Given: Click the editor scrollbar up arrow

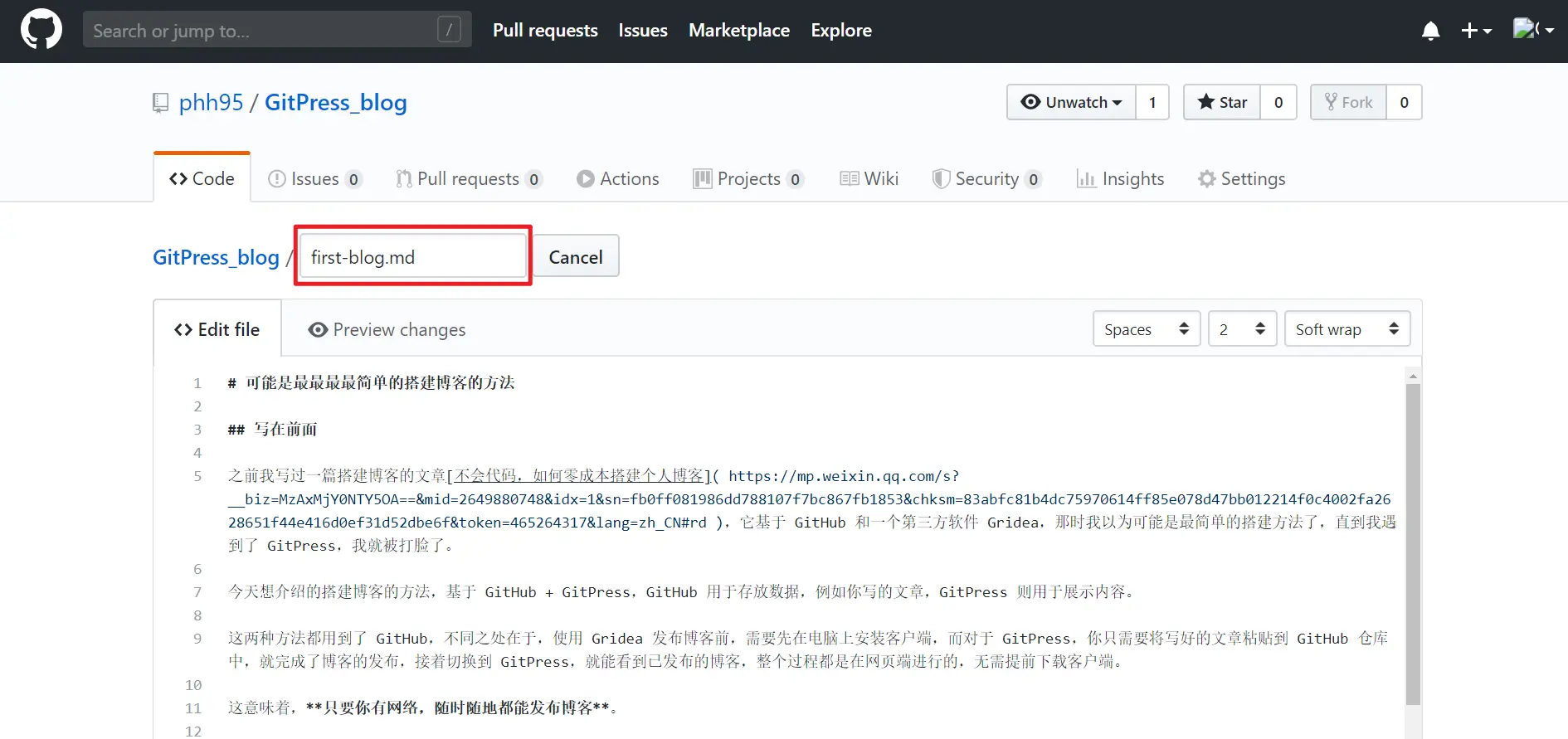Looking at the screenshot, I should 1413,376.
